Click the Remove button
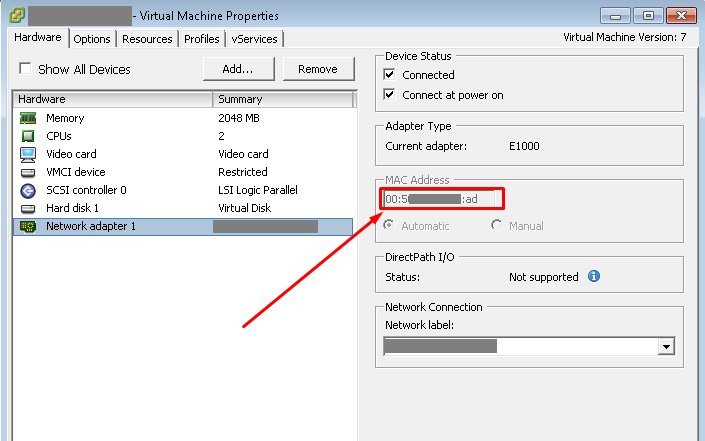 click(317, 69)
